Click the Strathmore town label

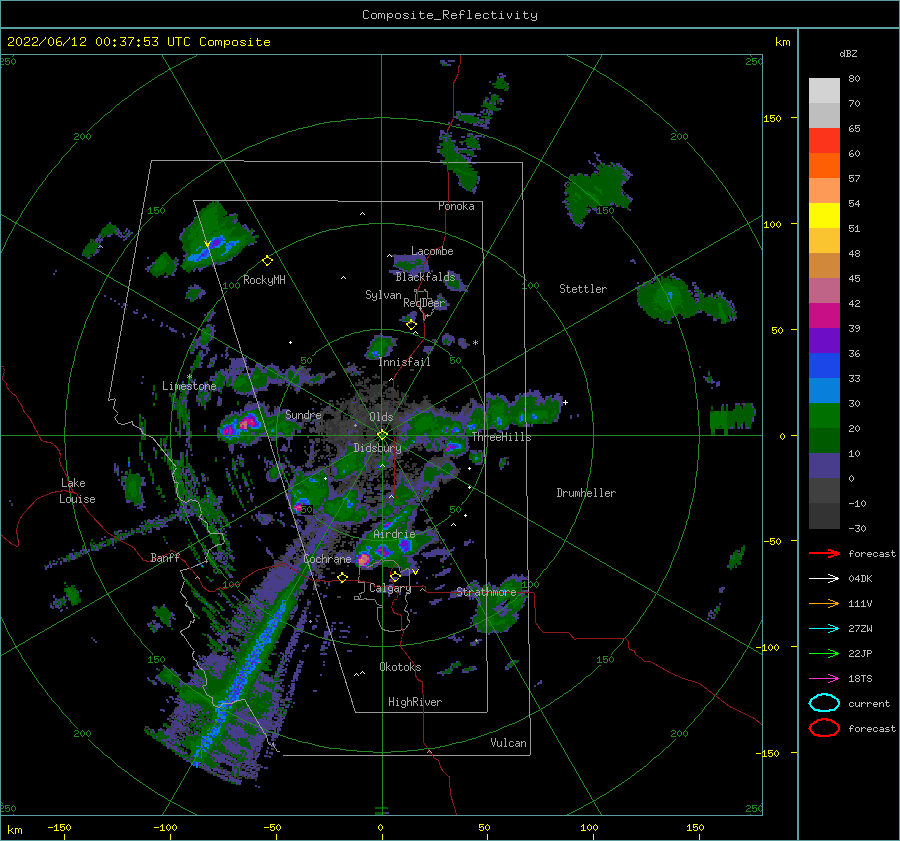coord(486,592)
